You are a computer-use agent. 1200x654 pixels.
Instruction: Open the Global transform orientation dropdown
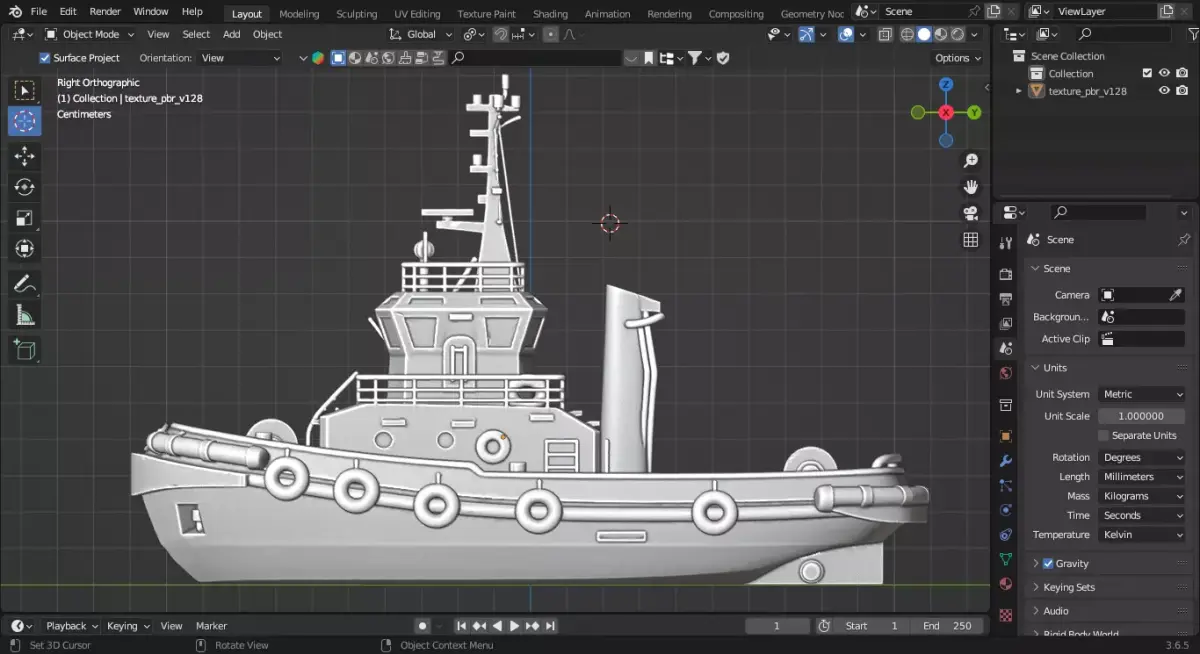point(421,34)
